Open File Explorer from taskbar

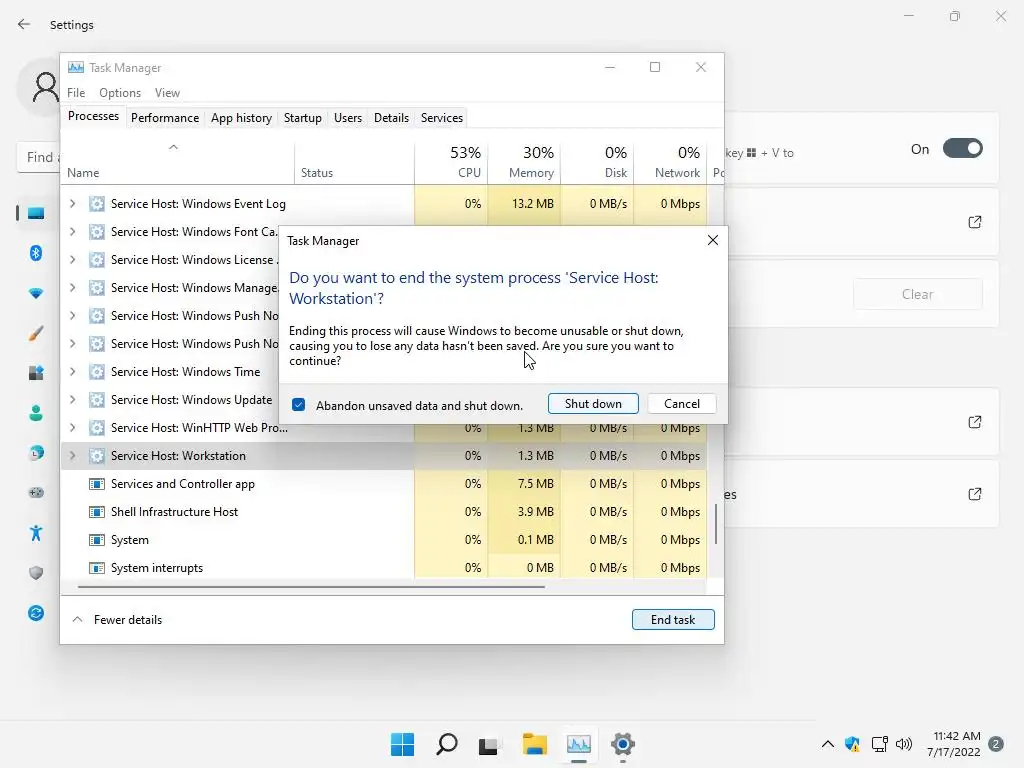pyautogui.click(x=535, y=744)
